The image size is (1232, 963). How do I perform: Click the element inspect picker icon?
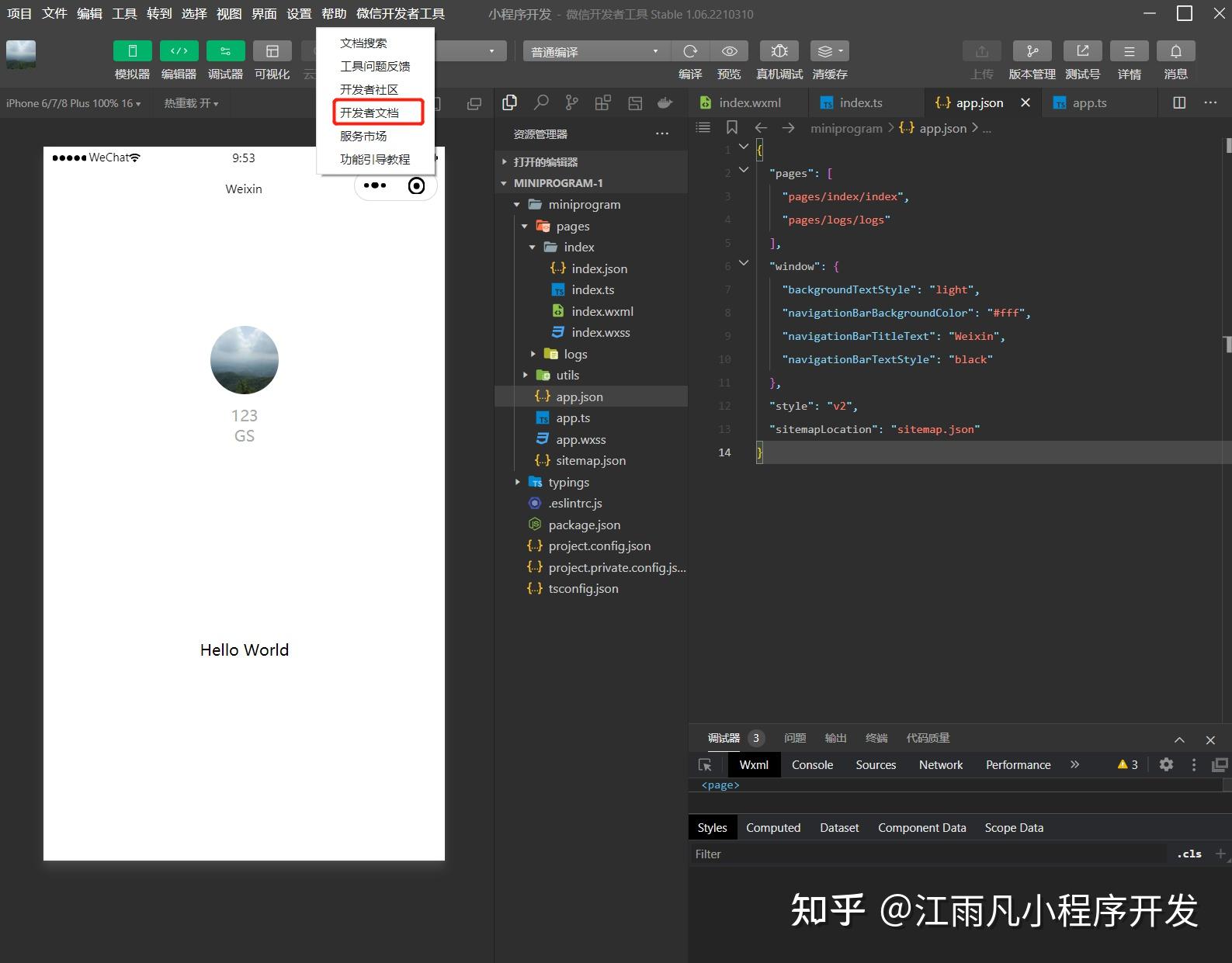click(x=705, y=764)
